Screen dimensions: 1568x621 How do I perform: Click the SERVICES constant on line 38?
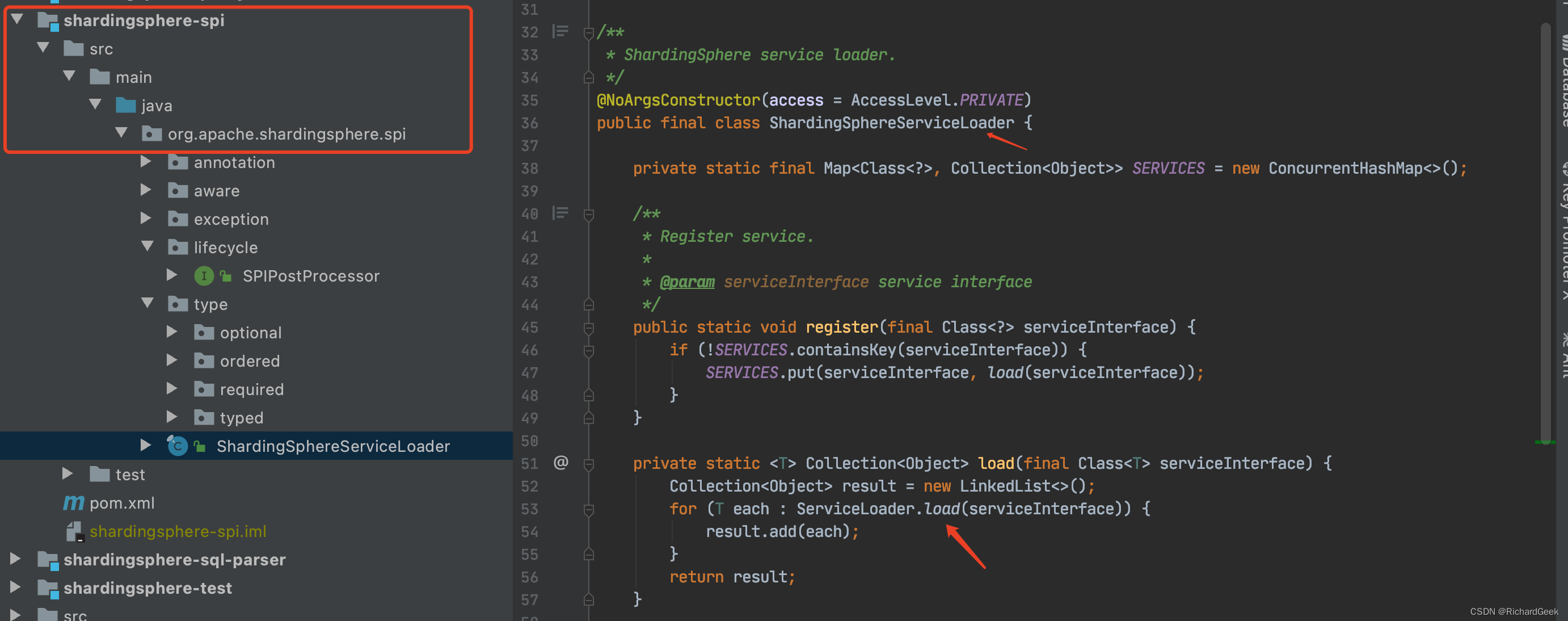1168,168
